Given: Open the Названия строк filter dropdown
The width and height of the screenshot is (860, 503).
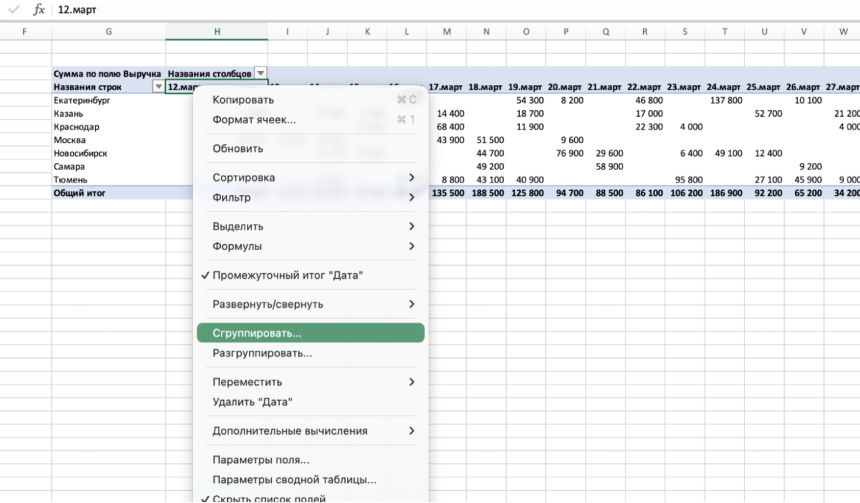Looking at the screenshot, I should [159, 87].
